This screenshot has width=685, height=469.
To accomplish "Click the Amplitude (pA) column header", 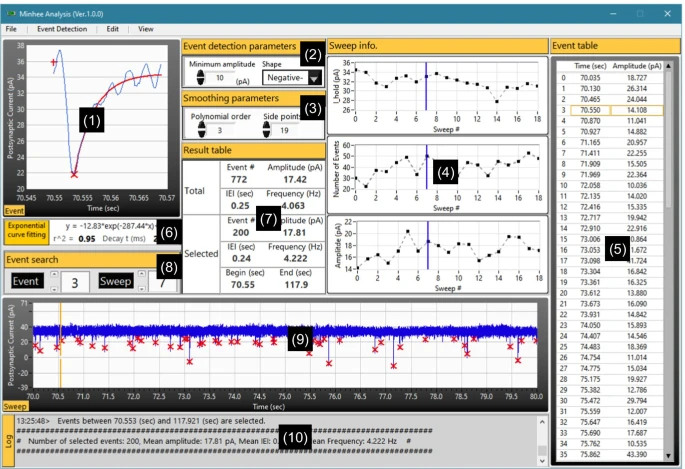I will [x=637, y=66].
